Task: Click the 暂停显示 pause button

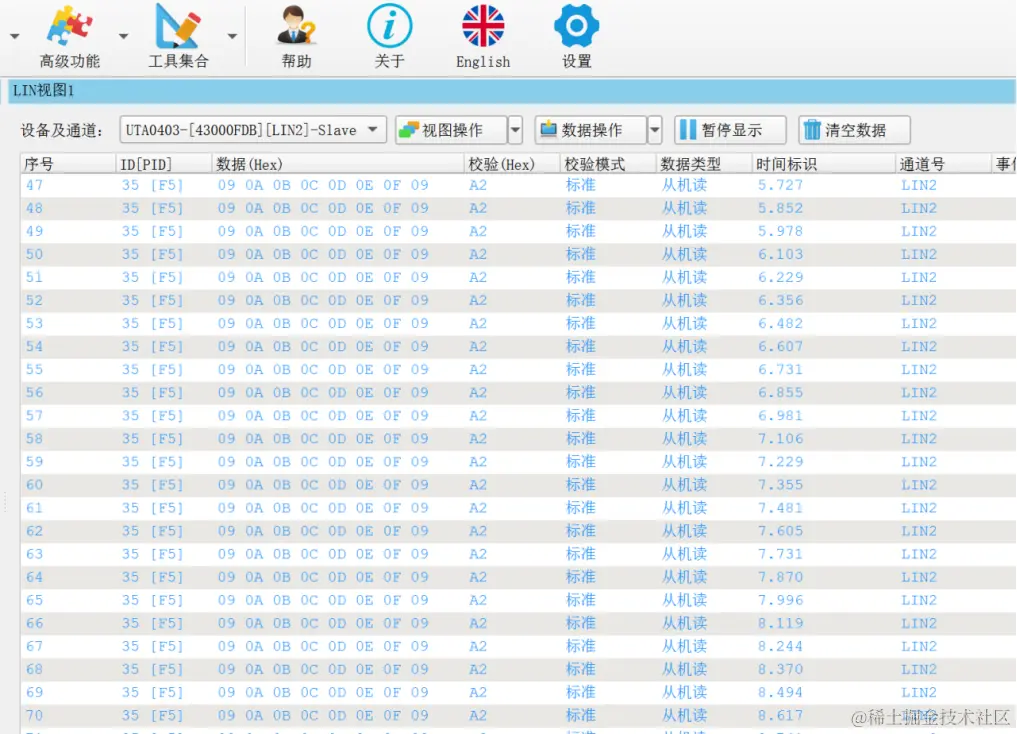Action: [x=730, y=130]
